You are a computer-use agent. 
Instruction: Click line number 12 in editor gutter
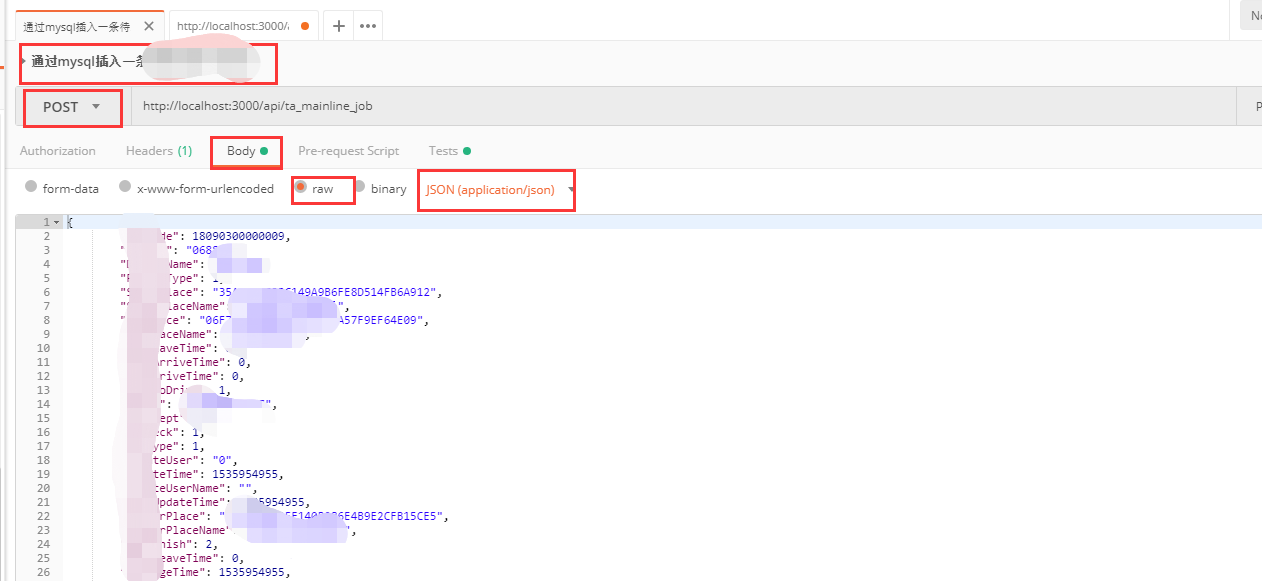click(43, 376)
